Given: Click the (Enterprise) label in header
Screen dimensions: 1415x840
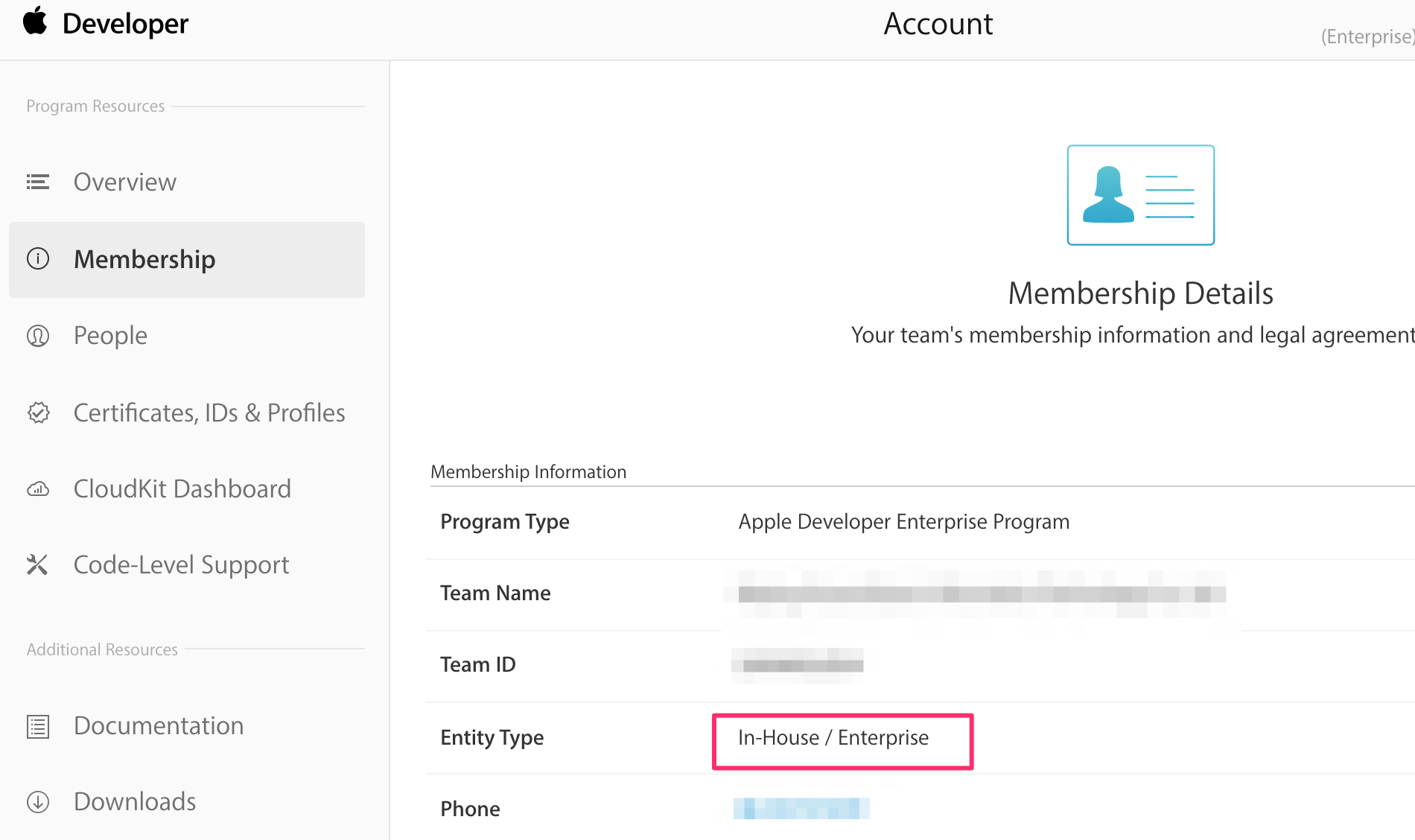Looking at the screenshot, I should click(x=1368, y=36).
